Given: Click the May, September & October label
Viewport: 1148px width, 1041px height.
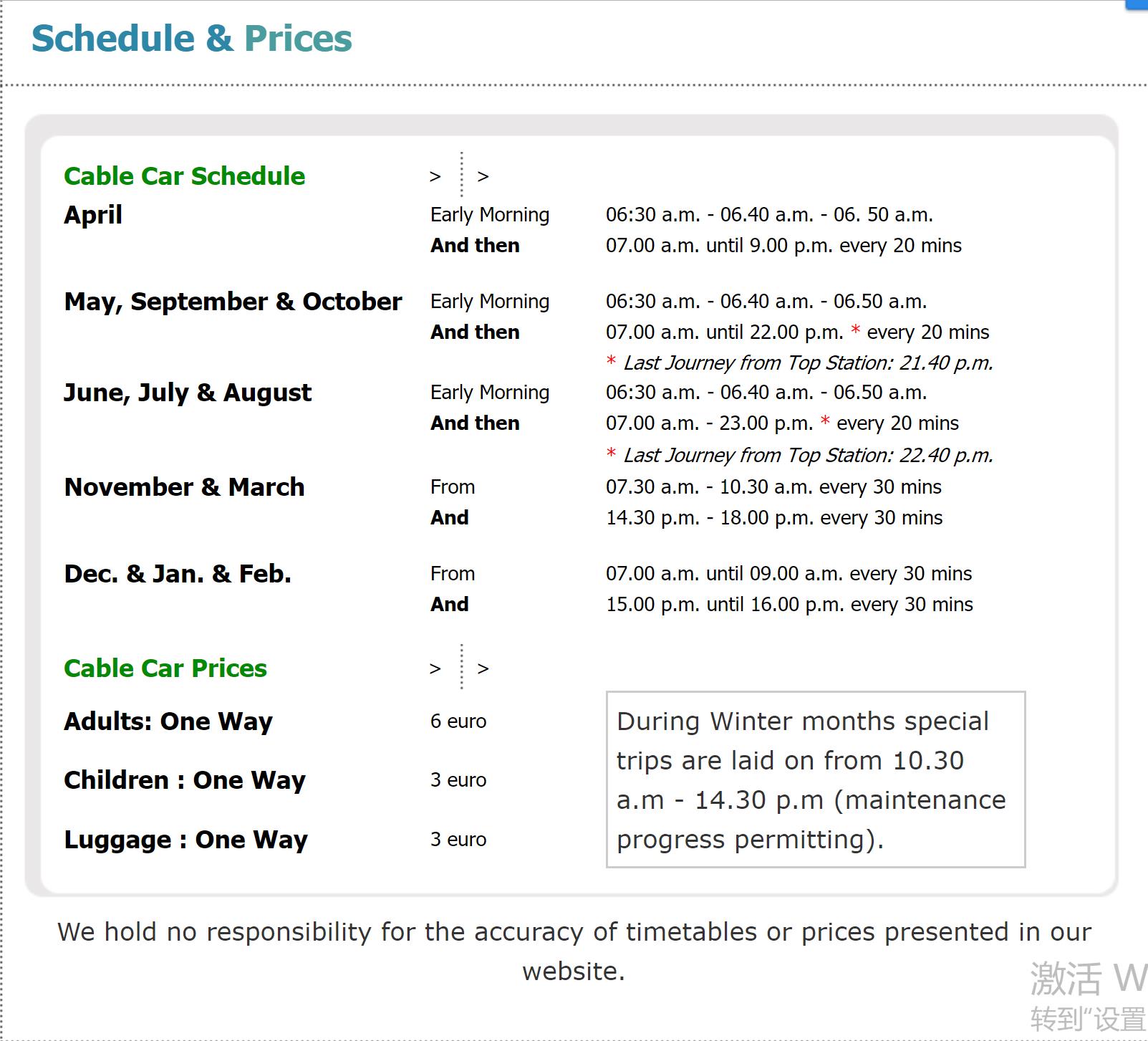Looking at the screenshot, I should click(x=233, y=302).
